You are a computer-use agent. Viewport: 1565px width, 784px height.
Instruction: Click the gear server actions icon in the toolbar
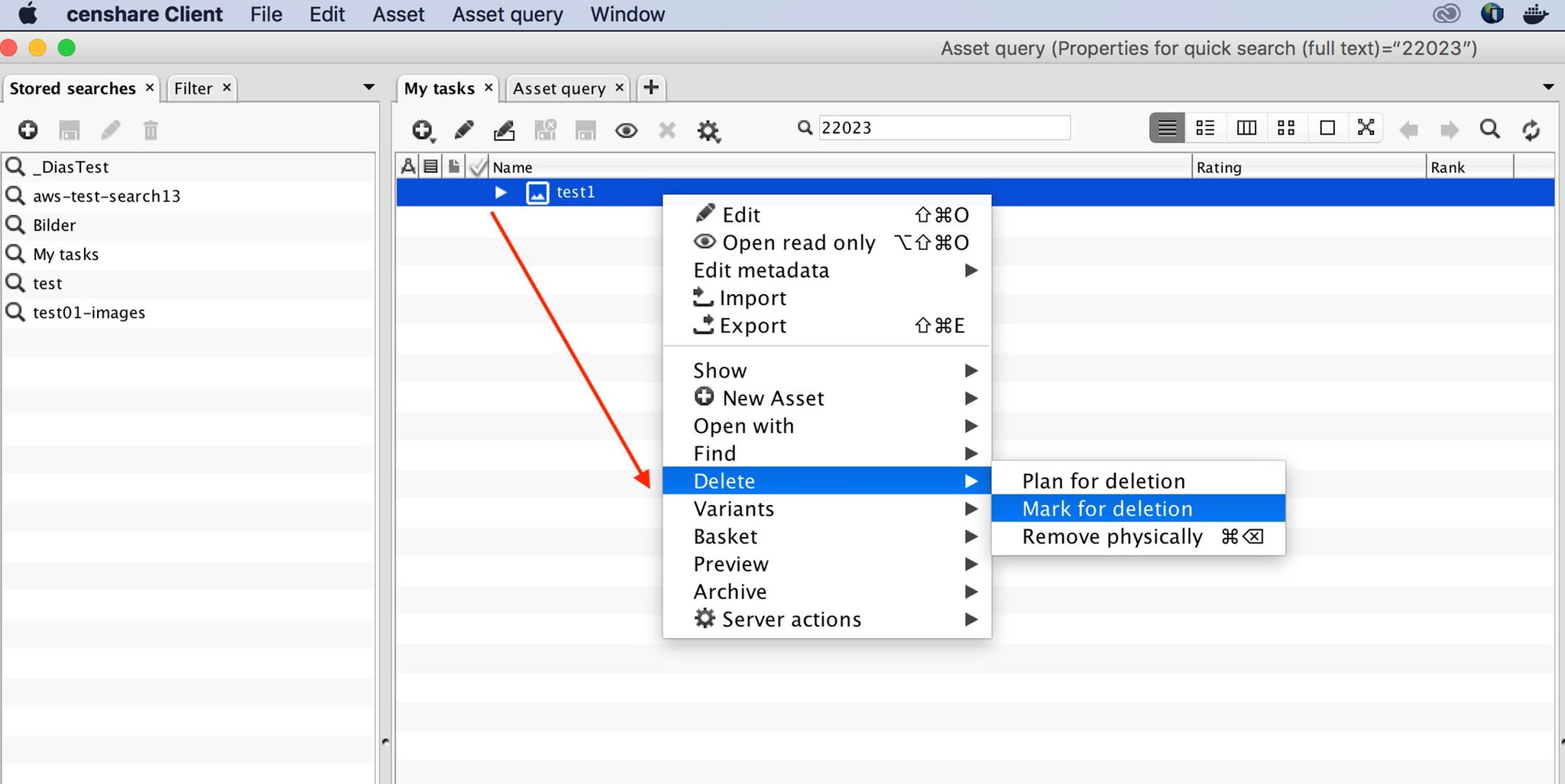[x=708, y=131]
